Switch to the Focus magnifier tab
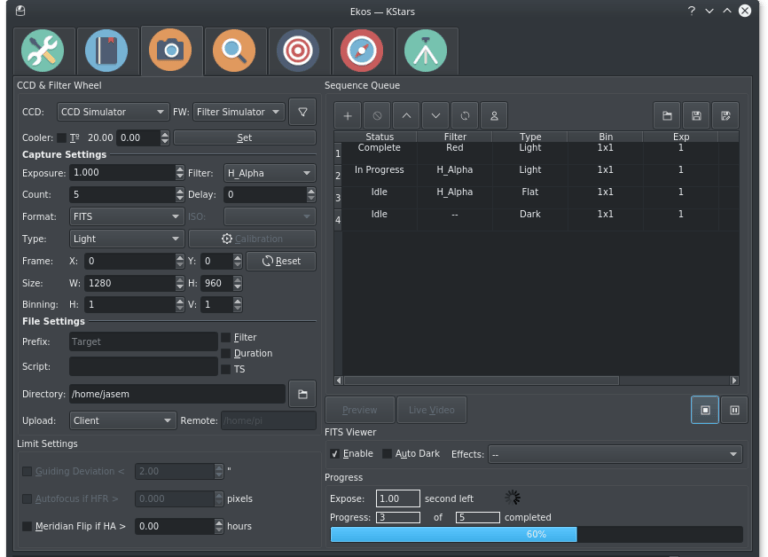This screenshot has height=557, width=768. pyautogui.click(x=234, y=50)
